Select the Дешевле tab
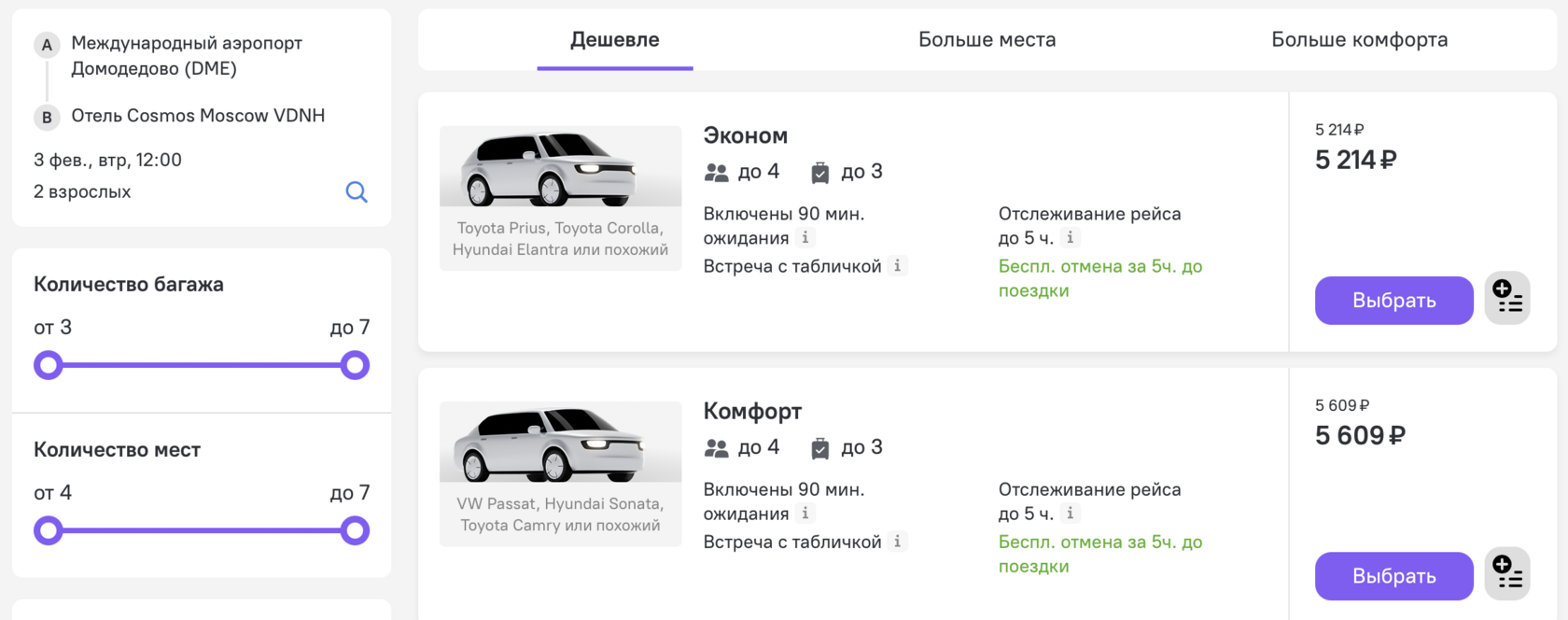Screen dimensions: 1568x620 (x=615, y=39)
